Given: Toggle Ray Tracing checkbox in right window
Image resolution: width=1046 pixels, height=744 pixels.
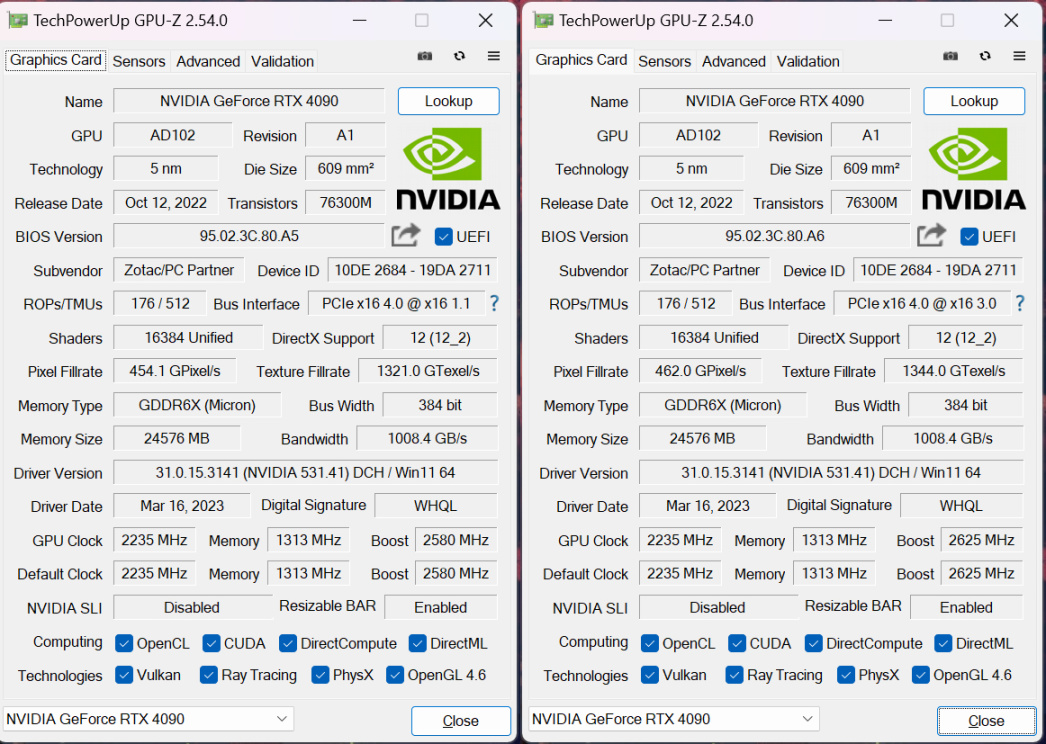Looking at the screenshot, I should (x=734, y=675).
